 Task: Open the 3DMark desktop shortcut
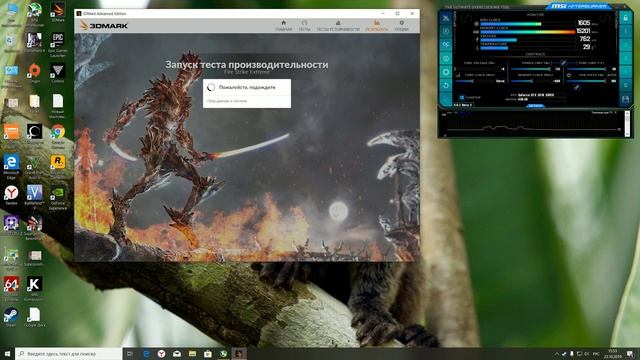58,12
